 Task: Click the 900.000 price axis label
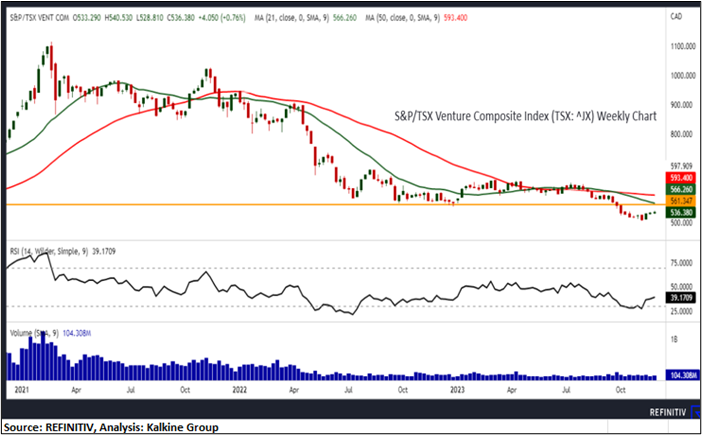point(680,105)
